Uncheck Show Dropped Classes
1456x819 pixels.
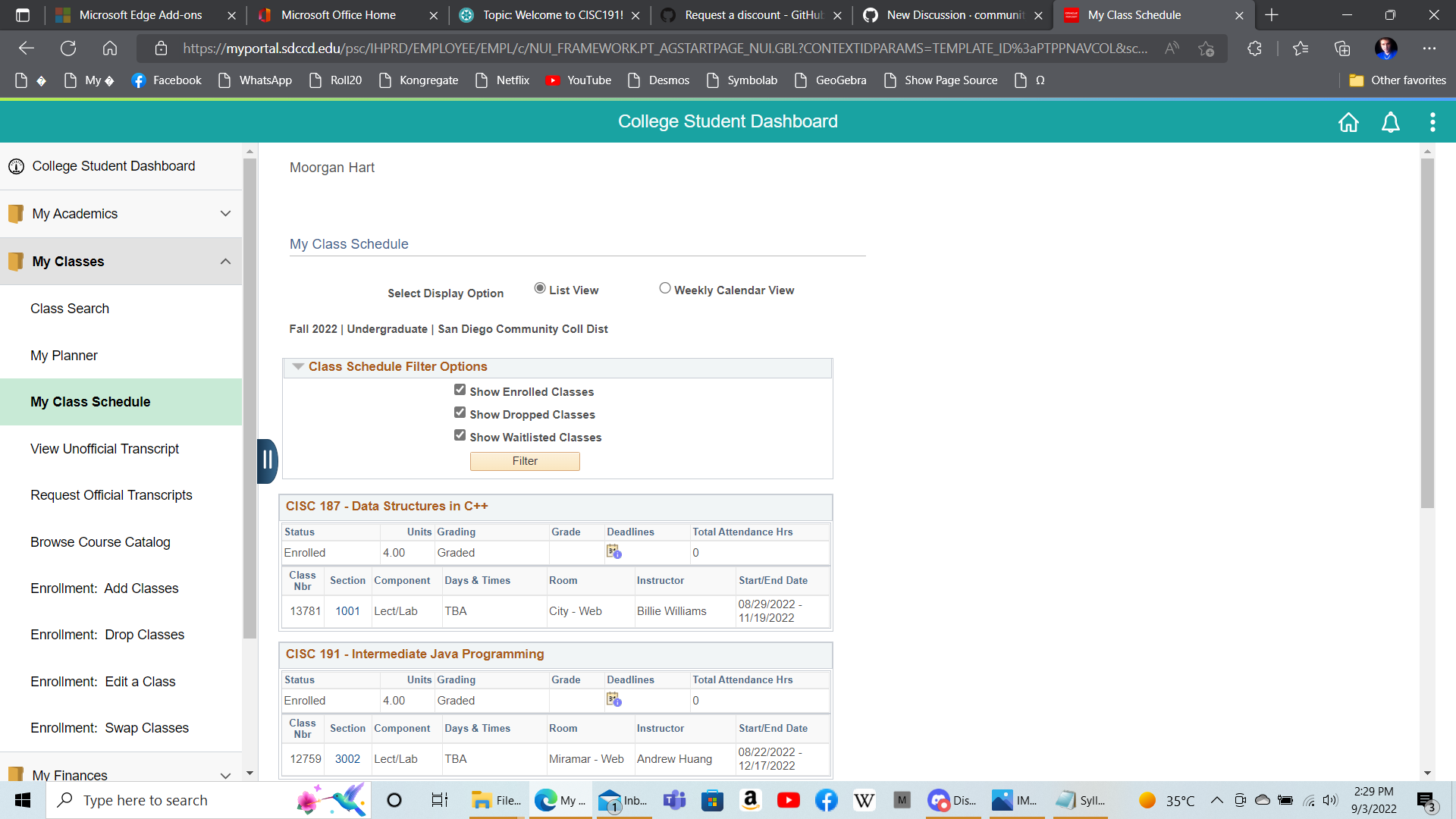tap(460, 413)
